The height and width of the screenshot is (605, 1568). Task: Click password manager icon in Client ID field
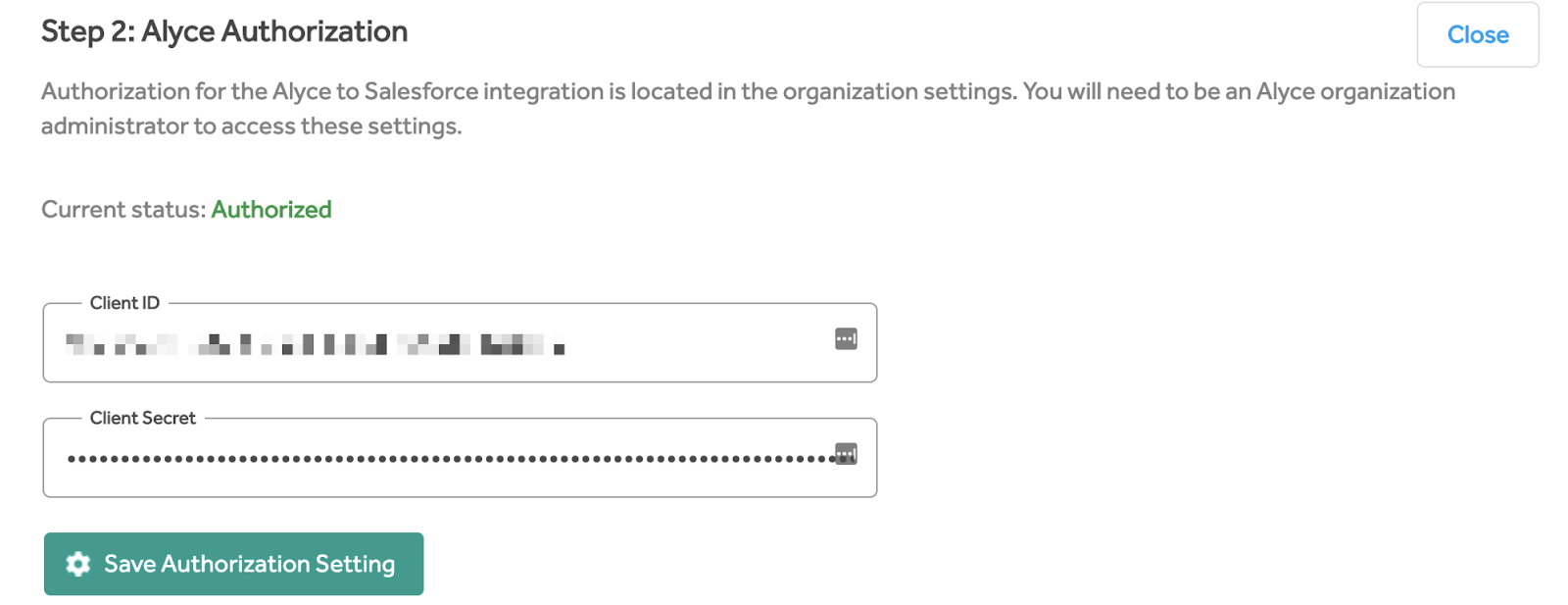[846, 339]
